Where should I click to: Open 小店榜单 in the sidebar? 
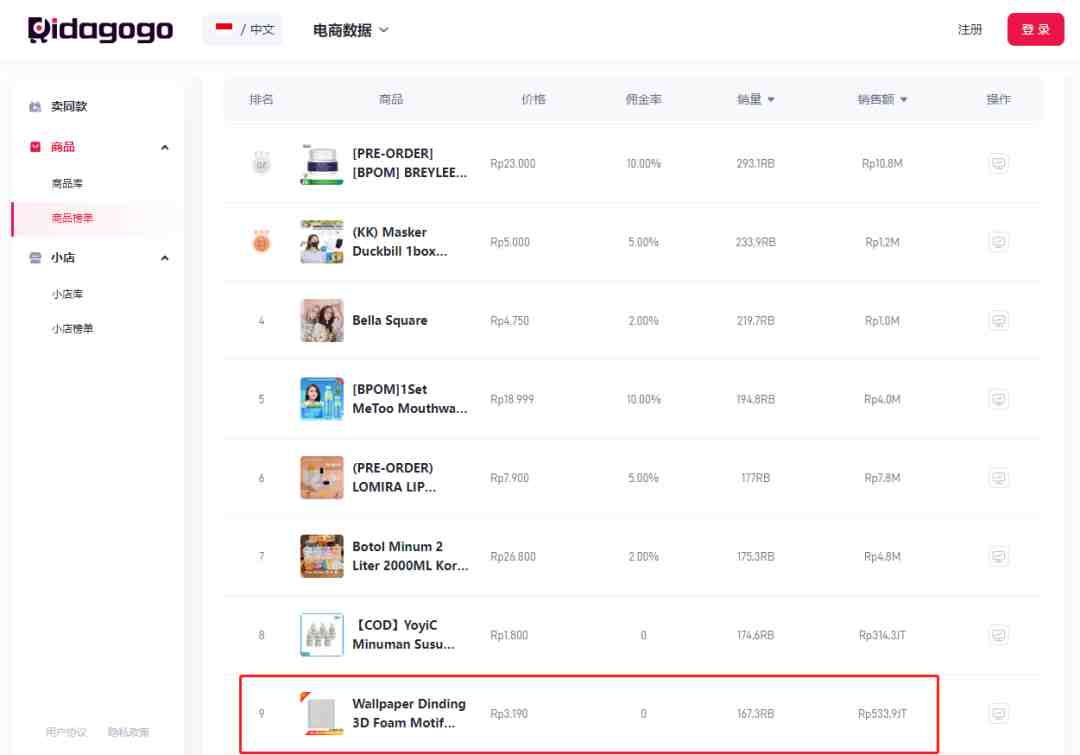[72, 329]
